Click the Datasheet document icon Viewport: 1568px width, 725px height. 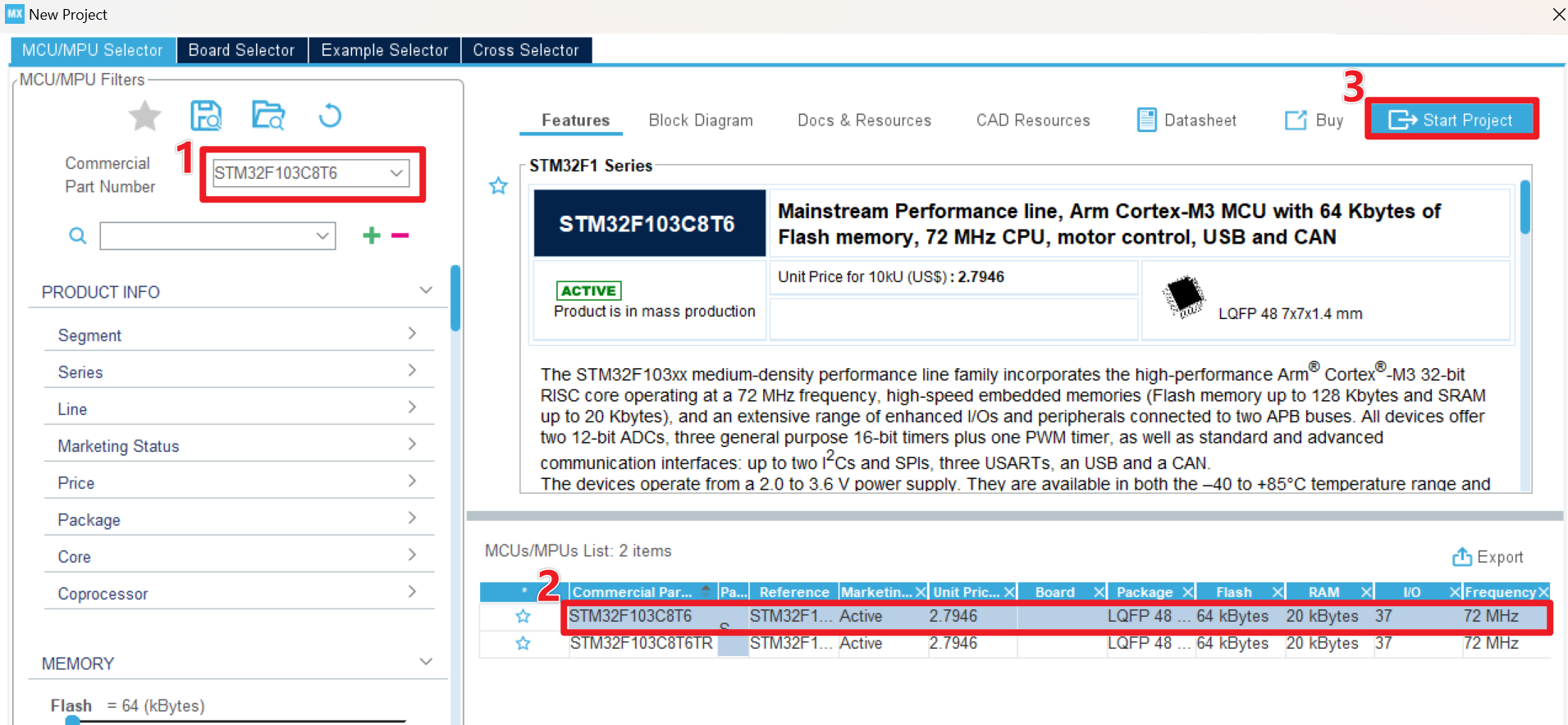(x=1147, y=120)
